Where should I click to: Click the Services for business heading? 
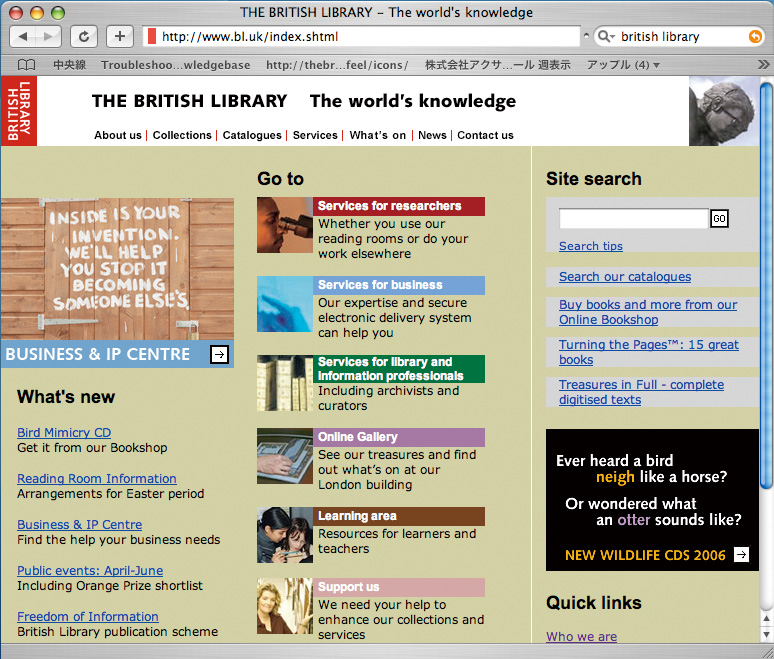399,285
